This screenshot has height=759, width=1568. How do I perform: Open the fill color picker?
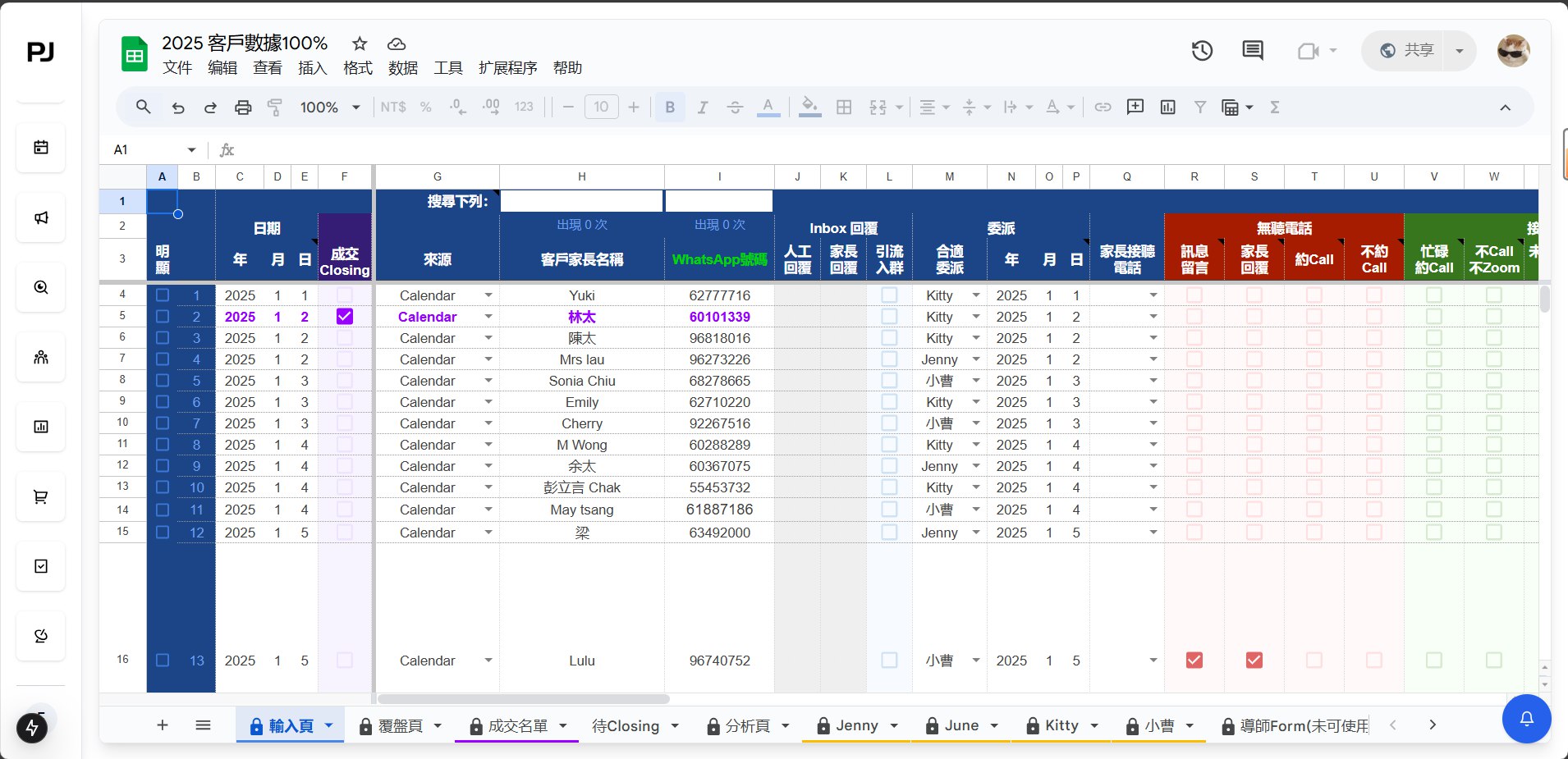coord(809,107)
